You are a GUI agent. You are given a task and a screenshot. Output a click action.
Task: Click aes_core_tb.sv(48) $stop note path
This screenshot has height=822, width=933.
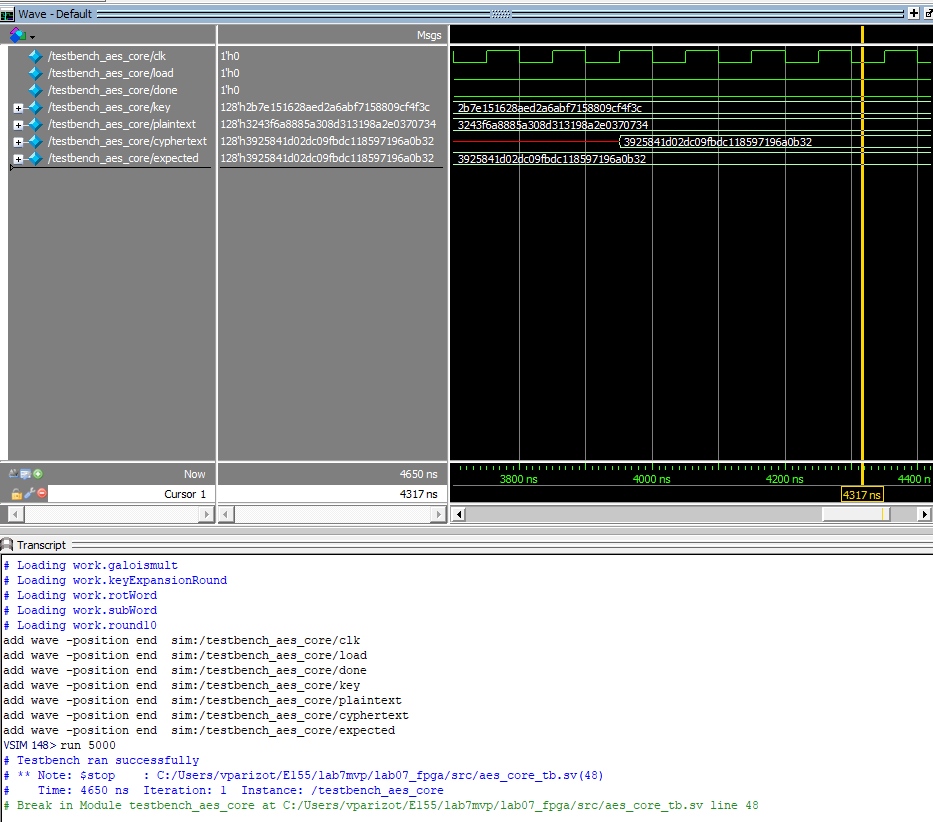coord(380,775)
